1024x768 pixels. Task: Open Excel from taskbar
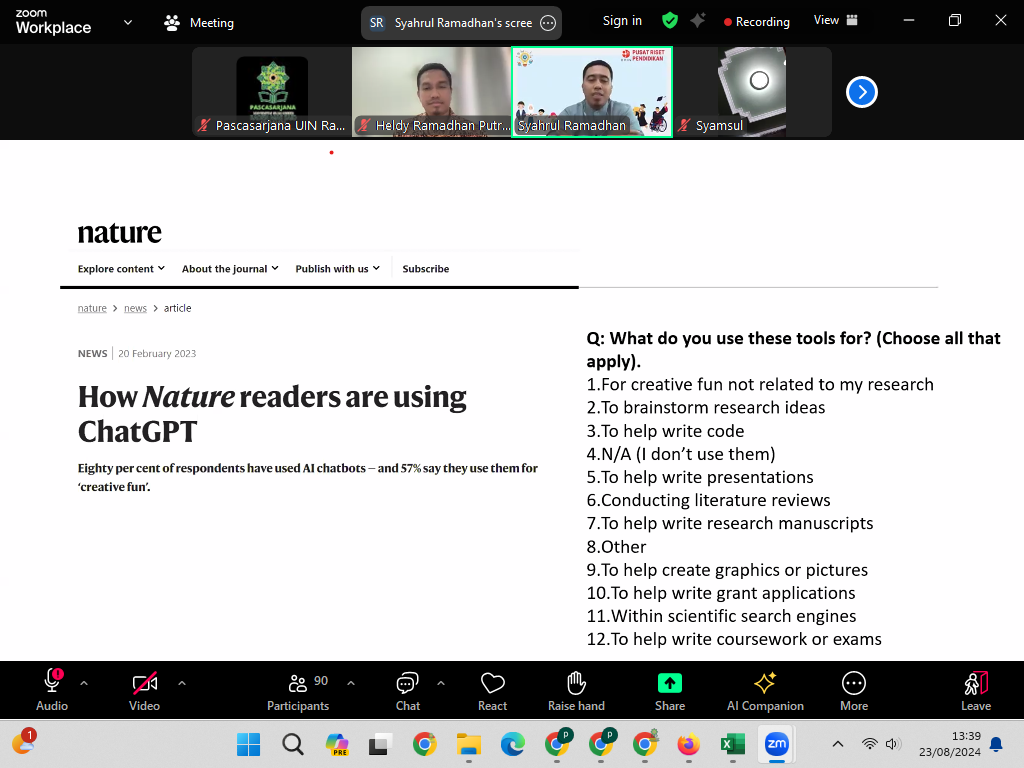[x=733, y=744]
